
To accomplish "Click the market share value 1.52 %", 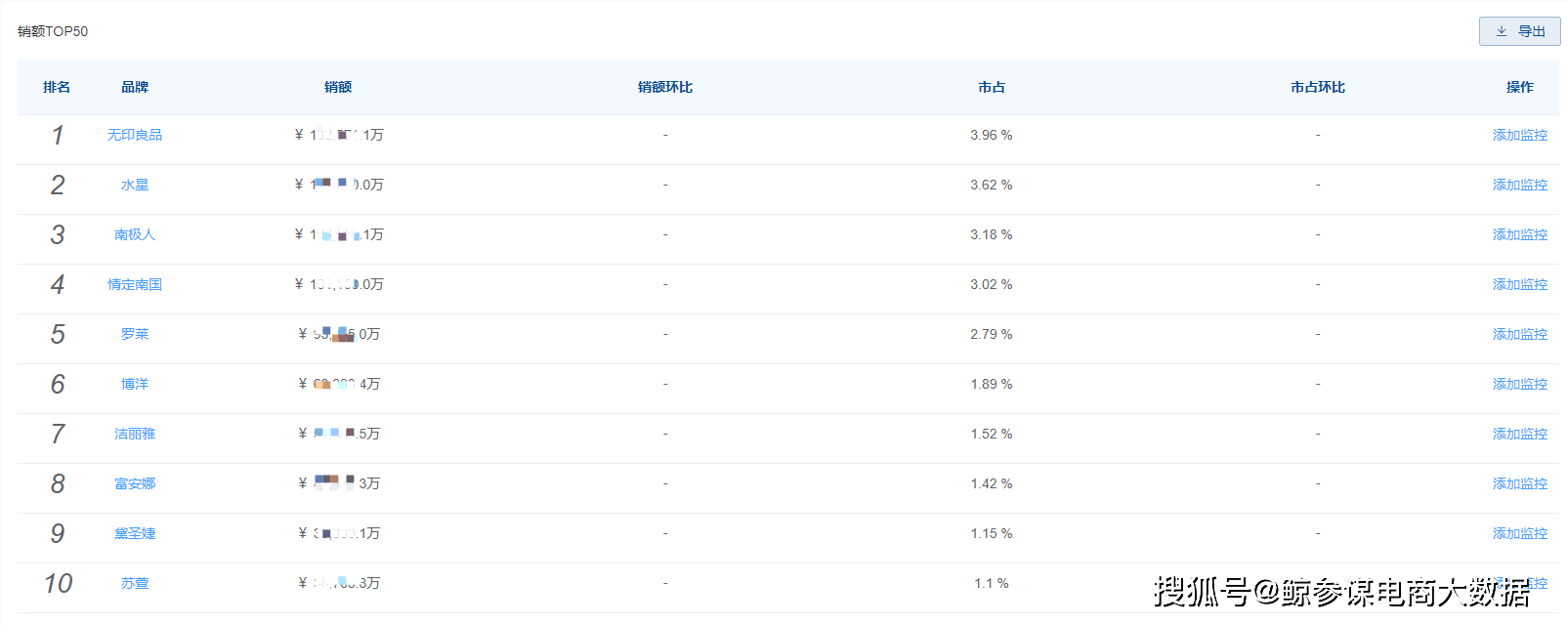I will (x=992, y=434).
